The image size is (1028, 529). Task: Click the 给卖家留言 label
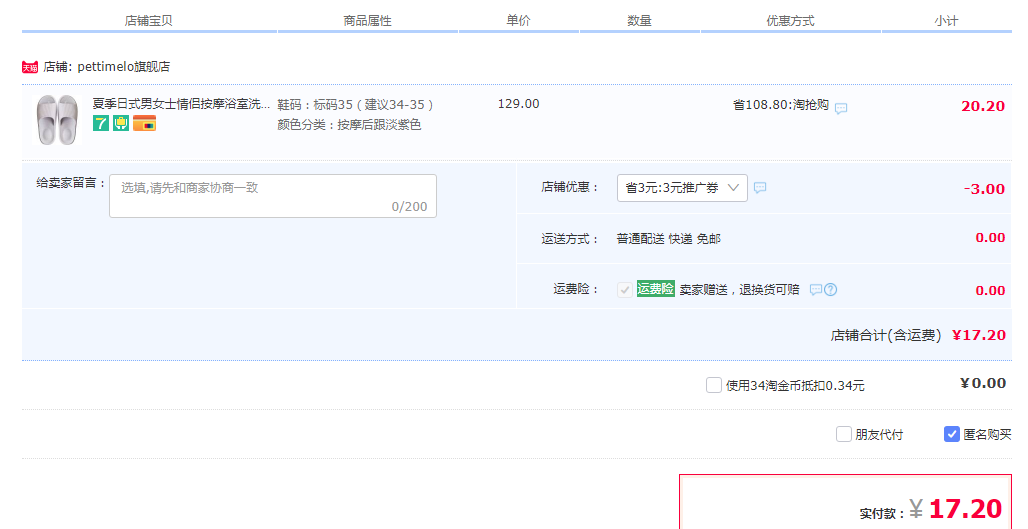(x=71, y=183)
